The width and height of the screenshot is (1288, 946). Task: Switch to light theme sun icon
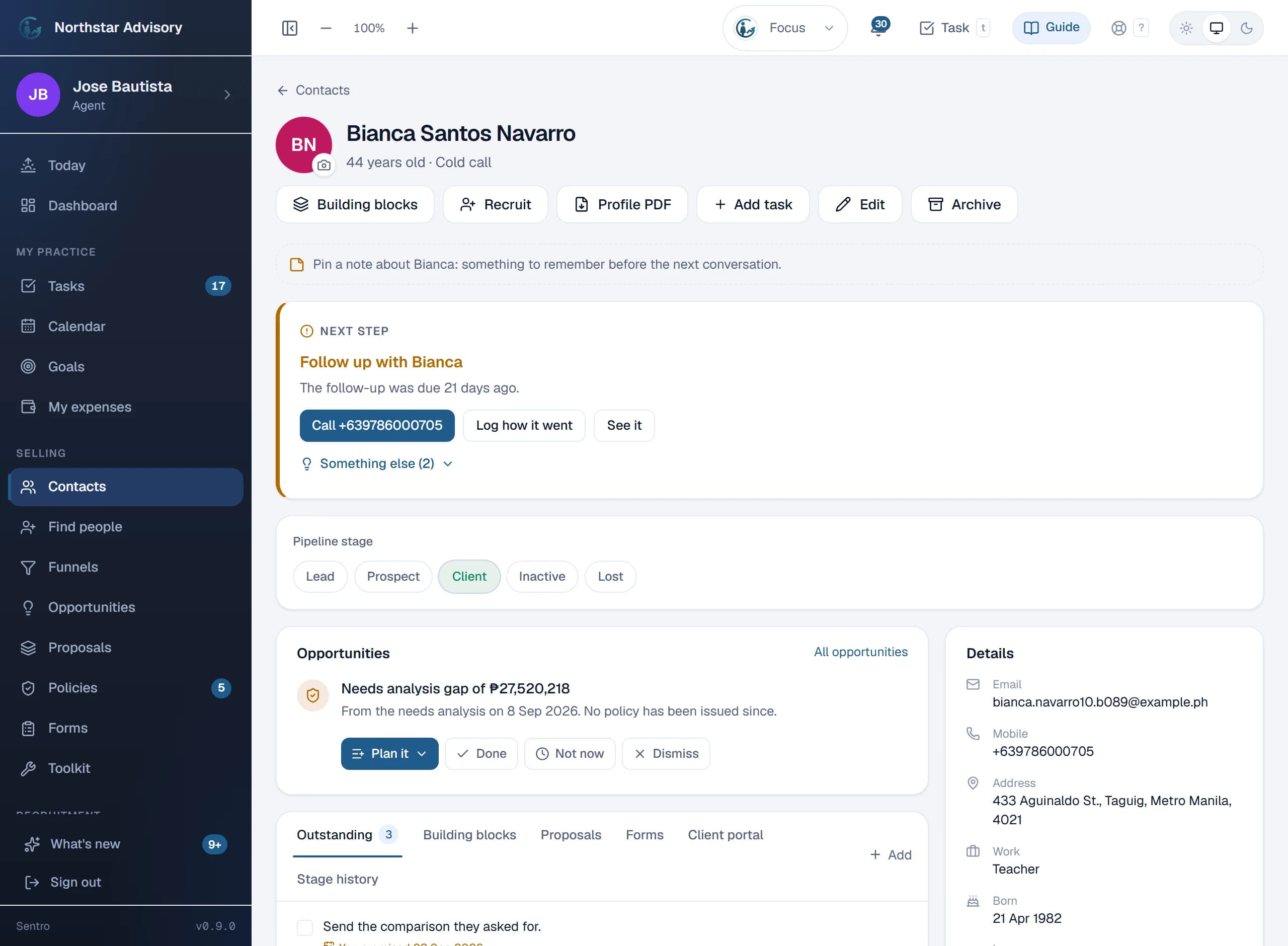pyautogui.click(x=1186, y=28)
